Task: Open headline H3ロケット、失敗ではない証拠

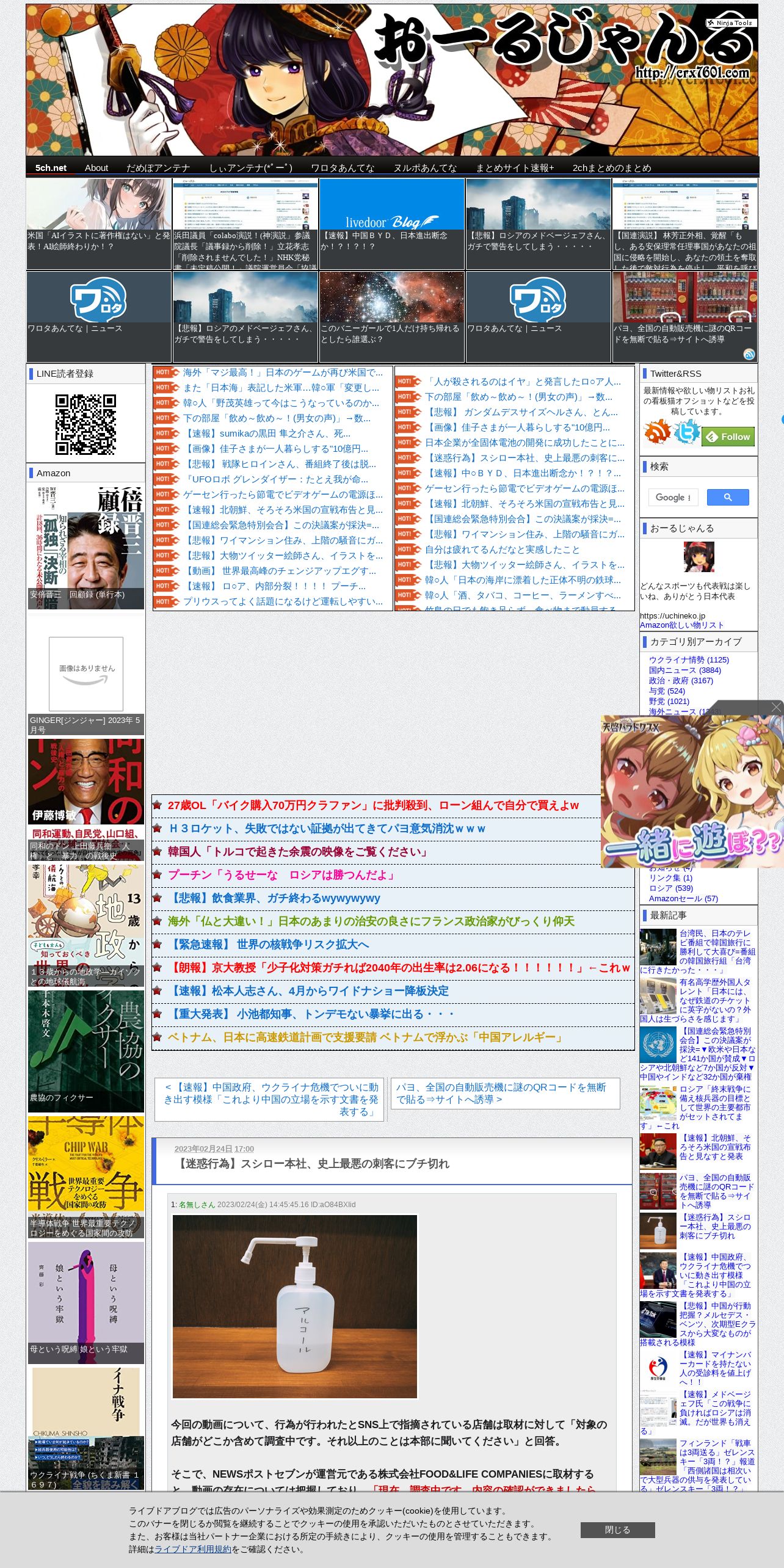Action: pos(327,829)
